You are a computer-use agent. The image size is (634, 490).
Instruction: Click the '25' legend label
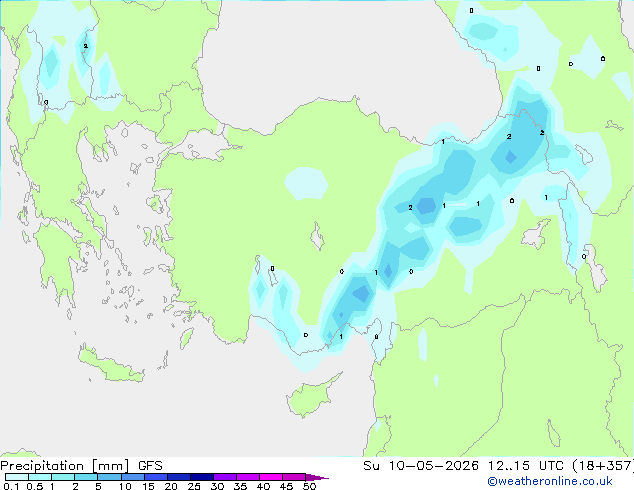(x=194, y=486)
